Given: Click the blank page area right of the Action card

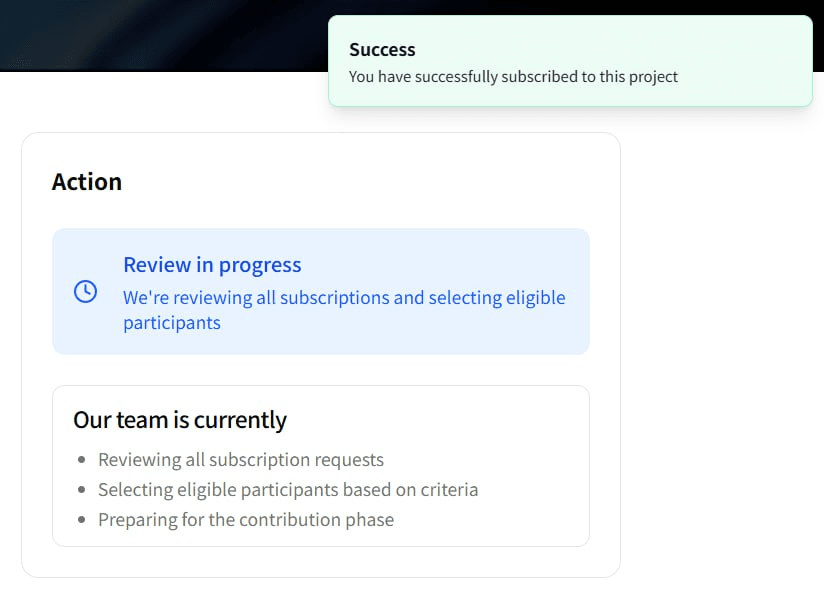Looking at the screenshot, I should click(720, 350).
